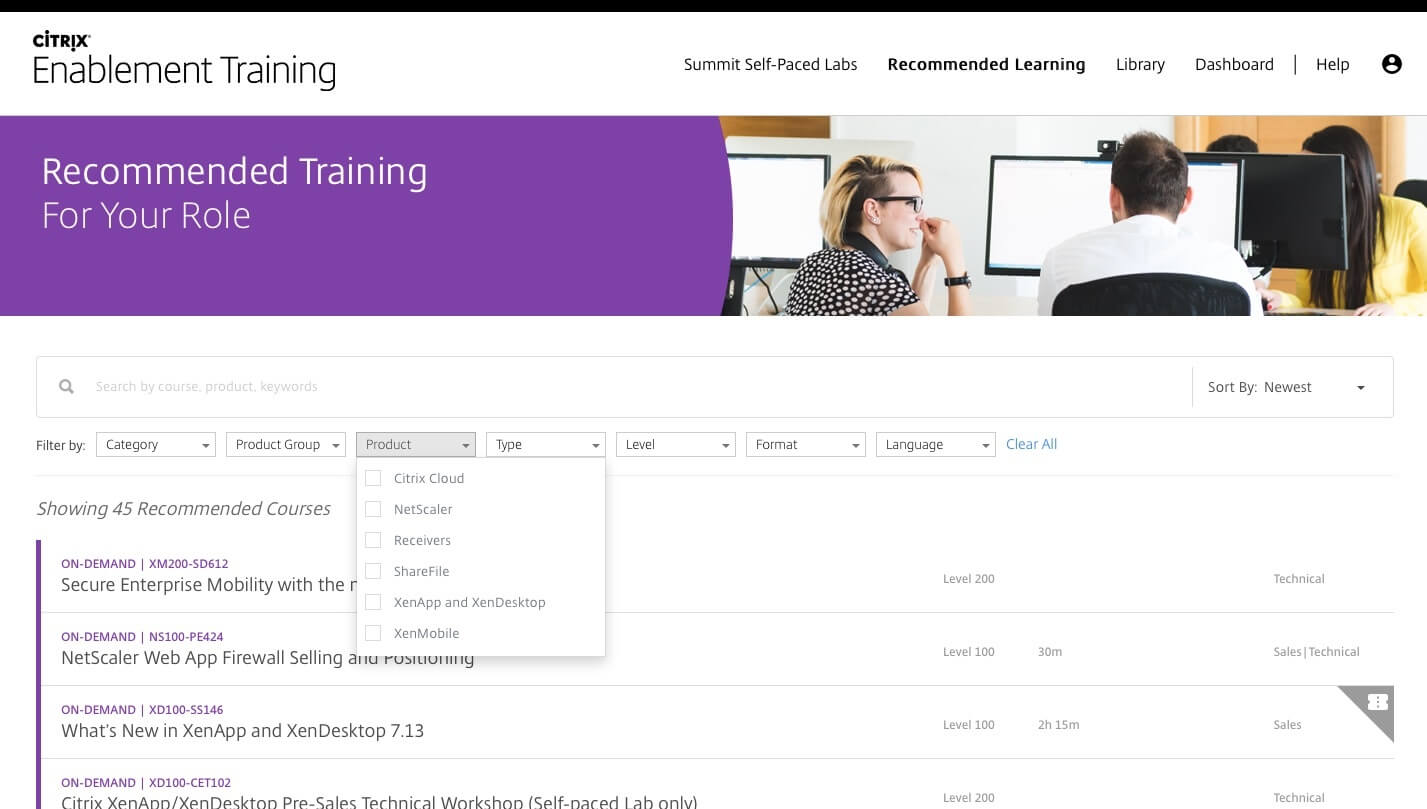1427x809 pixels.
Task: Click the '30m' duration text
Action: pyautogui.click(x=1049, y=652)
